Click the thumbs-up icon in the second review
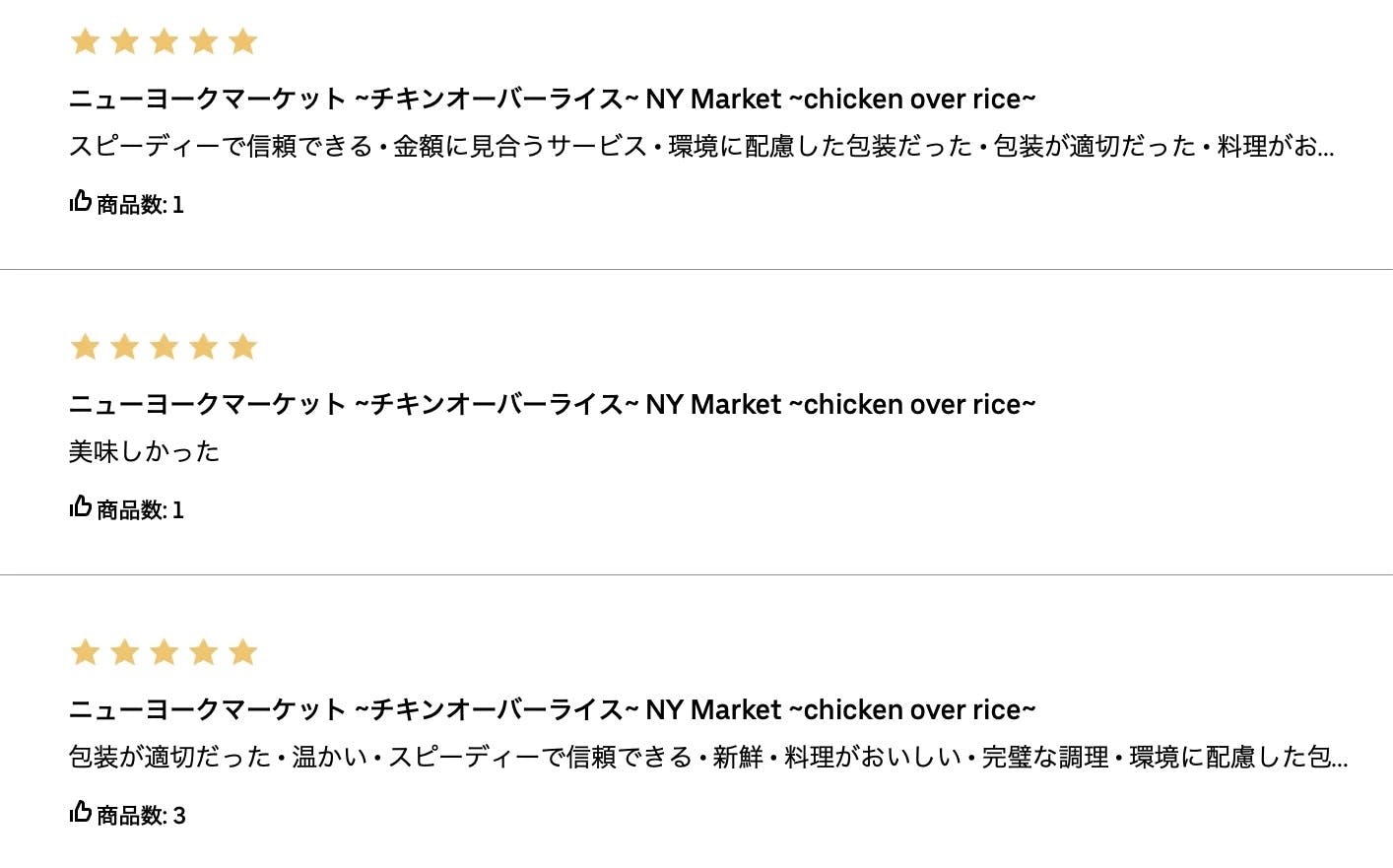Image resolution: width=1393 pixels, height=868 pixels. [81, 507]
